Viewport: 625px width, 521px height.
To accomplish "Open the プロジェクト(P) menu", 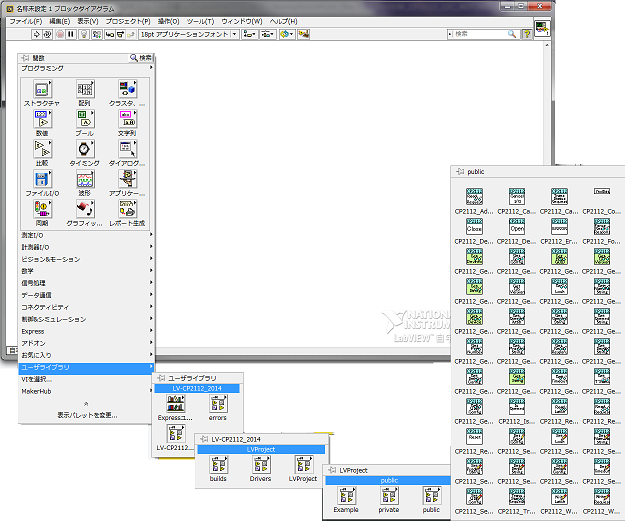I will (128, 22).
